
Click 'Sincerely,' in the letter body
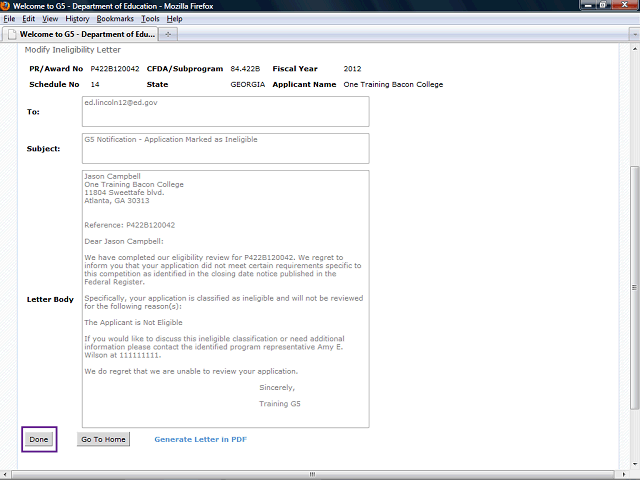(x=277, y=387)
